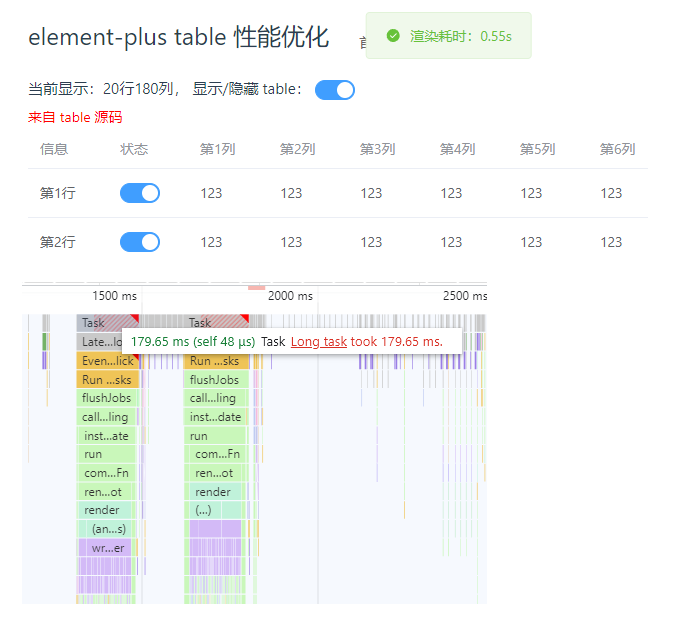
Task: Select the left 'call...ling' block
Action: coord(107,417)
